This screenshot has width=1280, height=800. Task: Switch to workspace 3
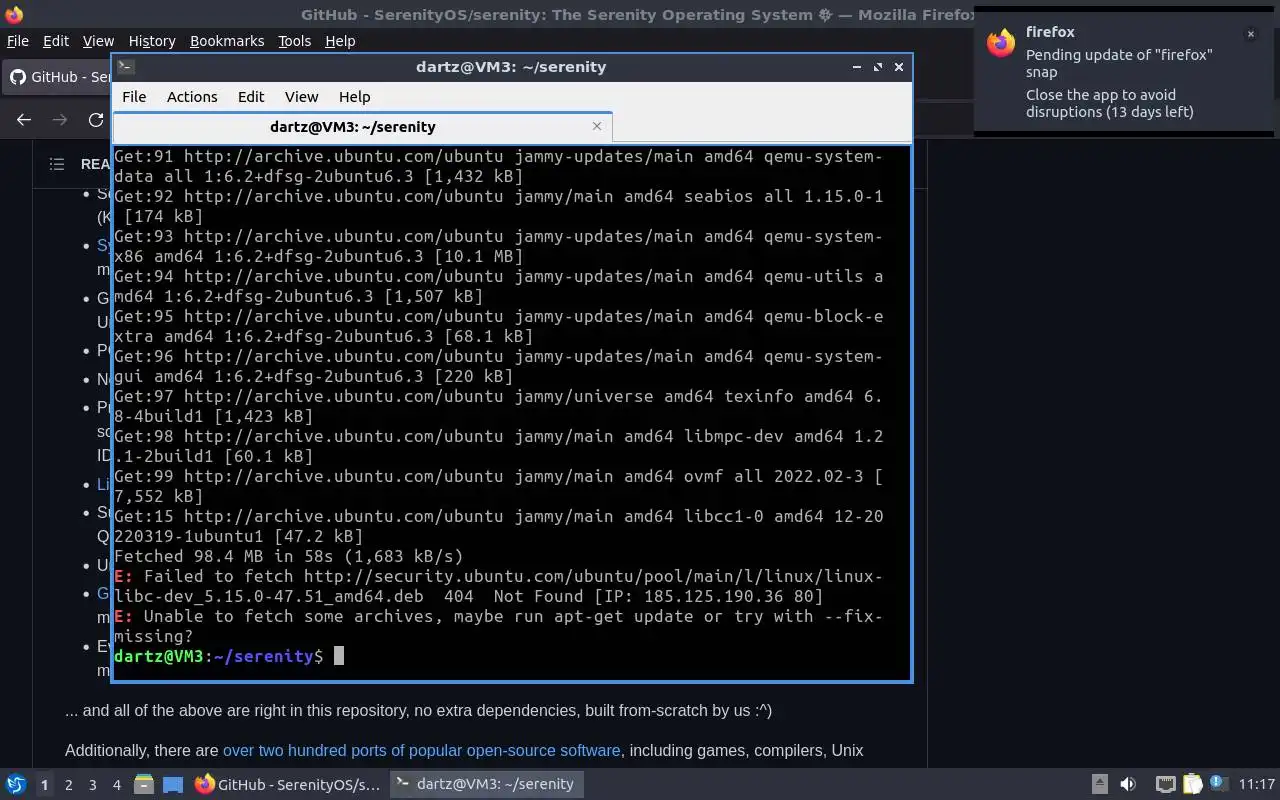pyautogui.click(x=93, y=784)
